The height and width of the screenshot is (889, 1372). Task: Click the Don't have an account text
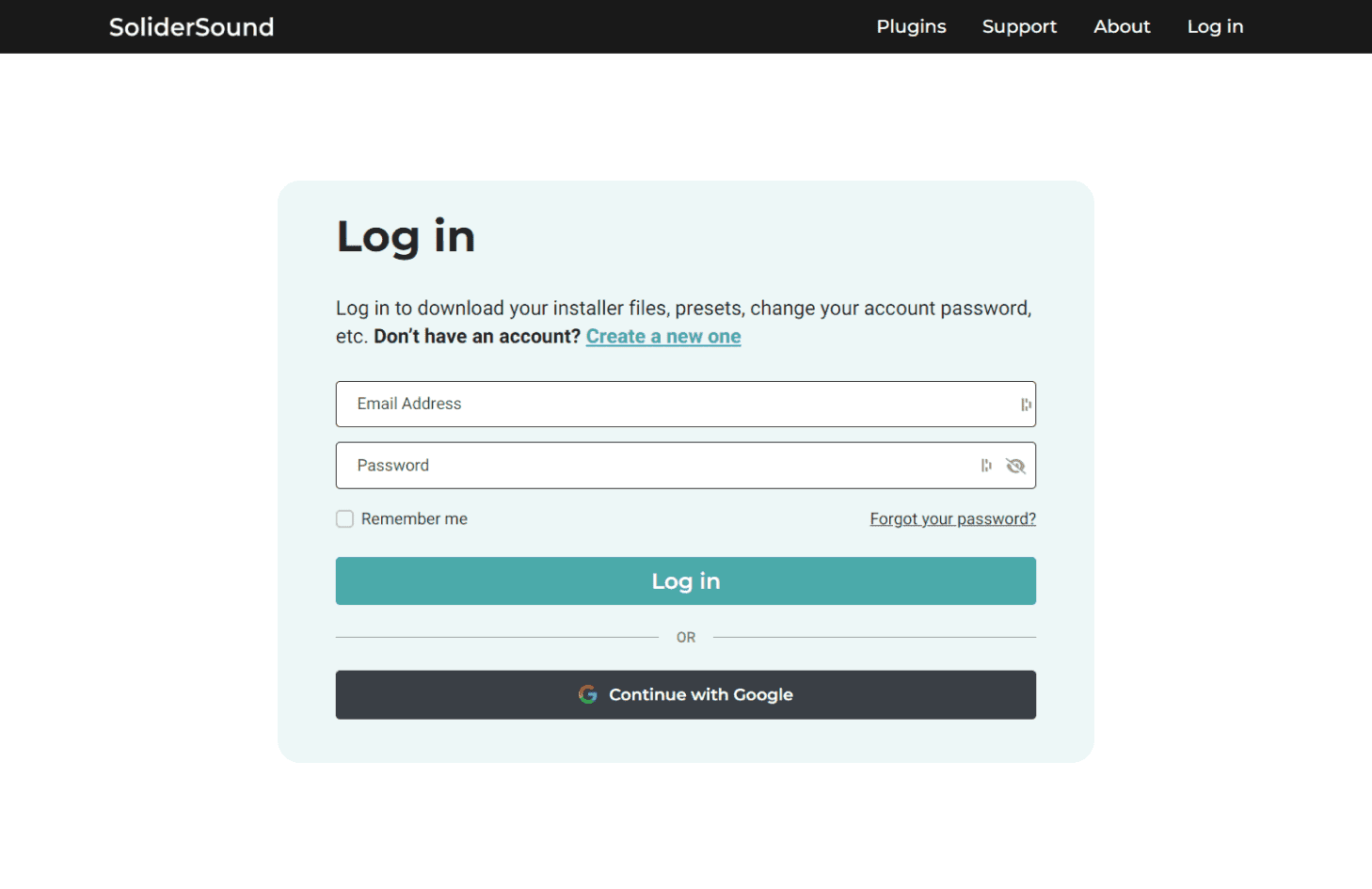click(477, 337)
